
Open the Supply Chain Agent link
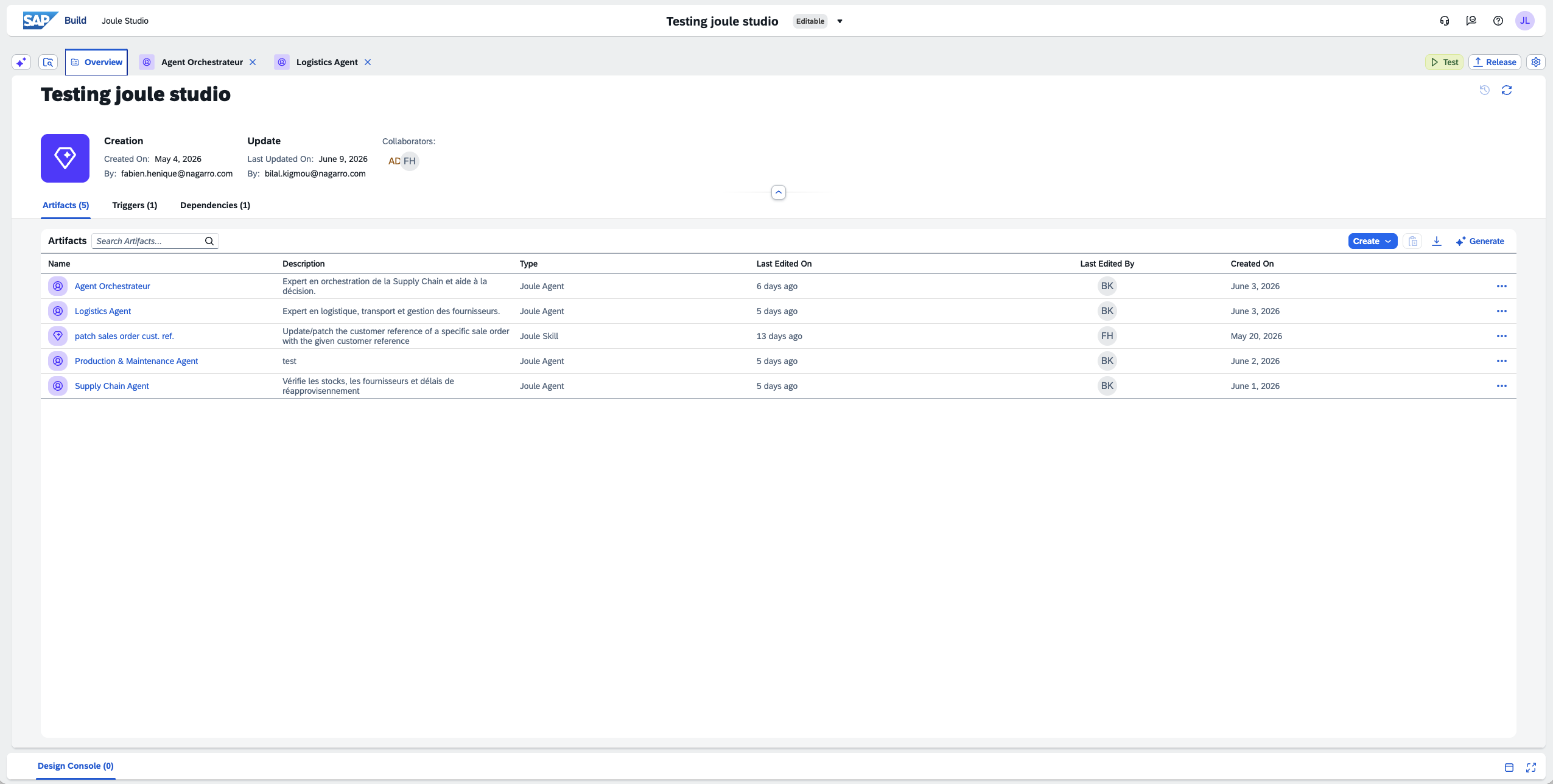[x=111, y=386]
